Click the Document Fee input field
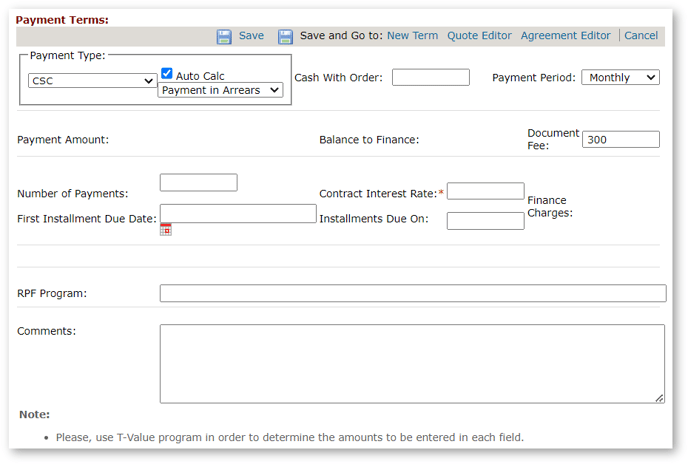The height and width of the screenshot is (464, 688). [x=620, y=140]
